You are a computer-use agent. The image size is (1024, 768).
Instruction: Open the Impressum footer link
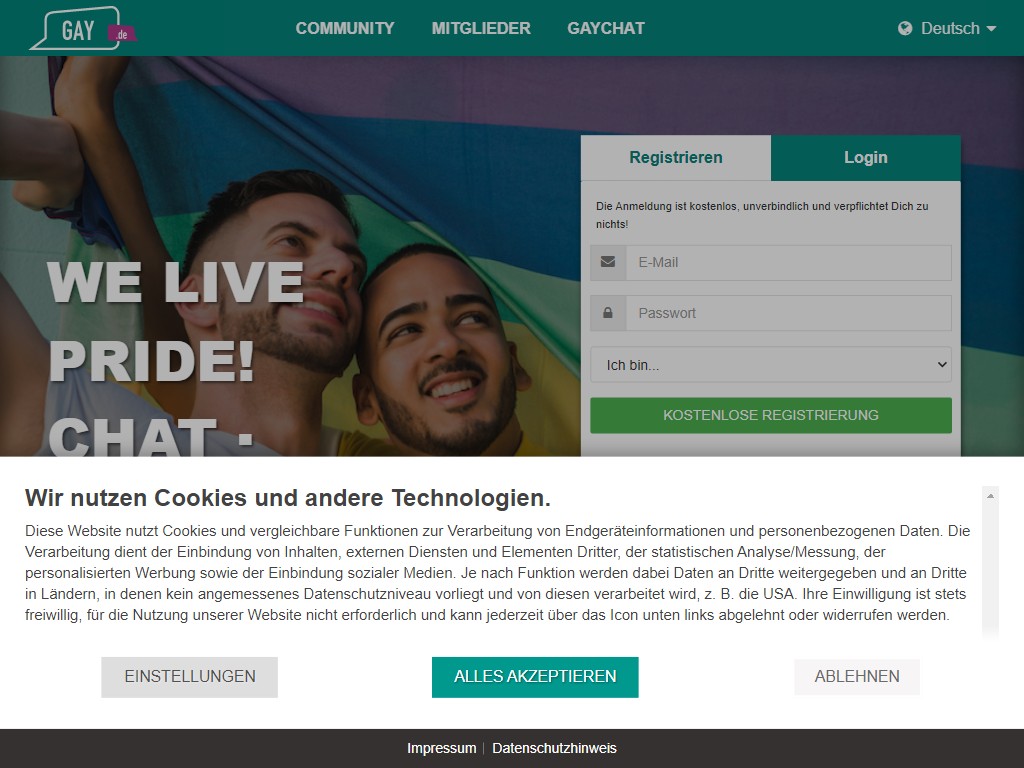pos(441,748)
